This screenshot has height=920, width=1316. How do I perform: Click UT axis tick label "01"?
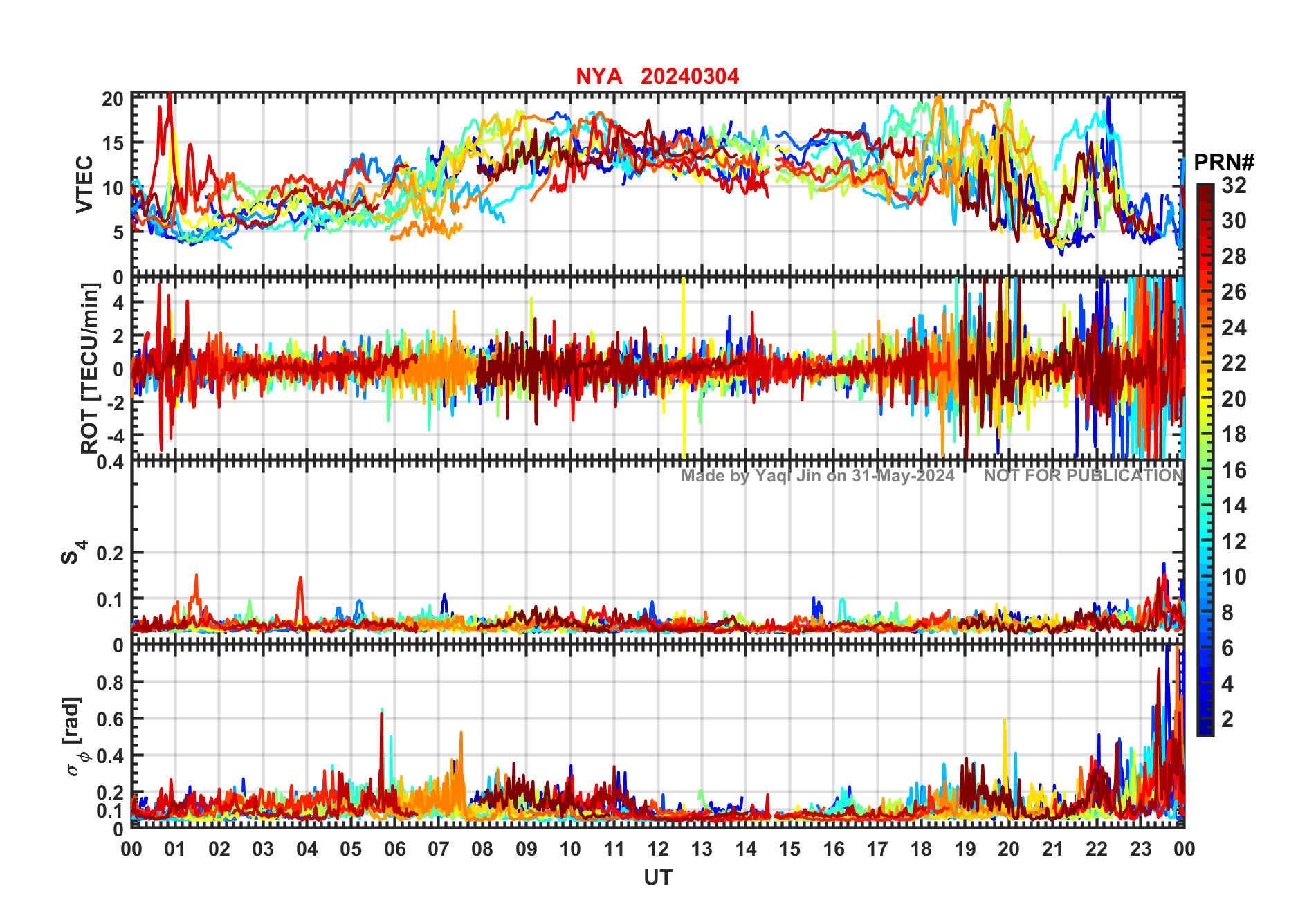point(175,849)
